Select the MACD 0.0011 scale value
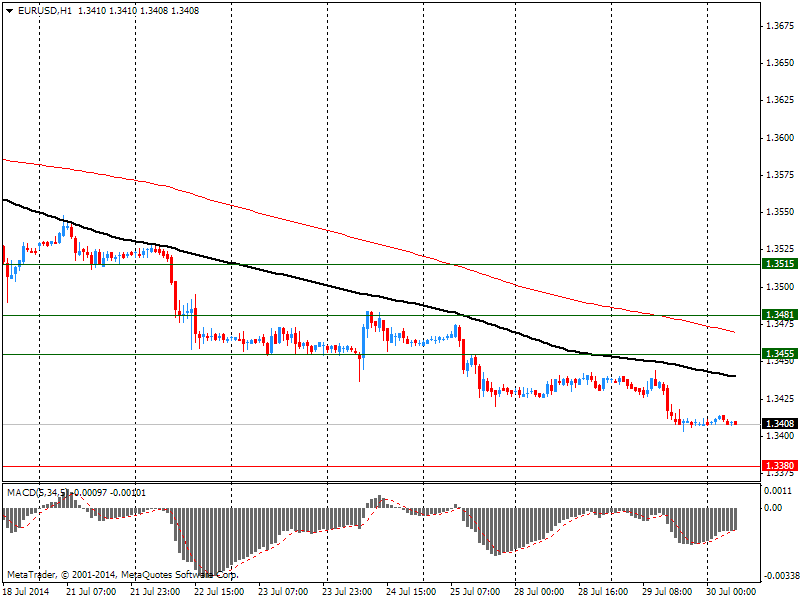800x600 pixels. coord(778,490)
